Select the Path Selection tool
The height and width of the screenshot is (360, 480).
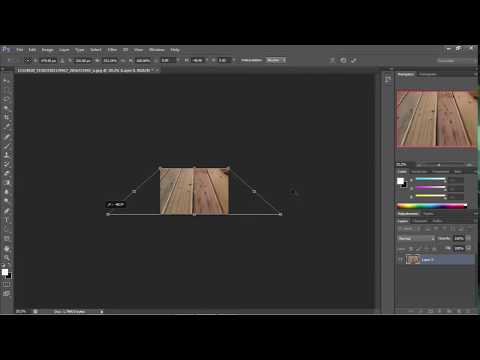coord(7,229)
